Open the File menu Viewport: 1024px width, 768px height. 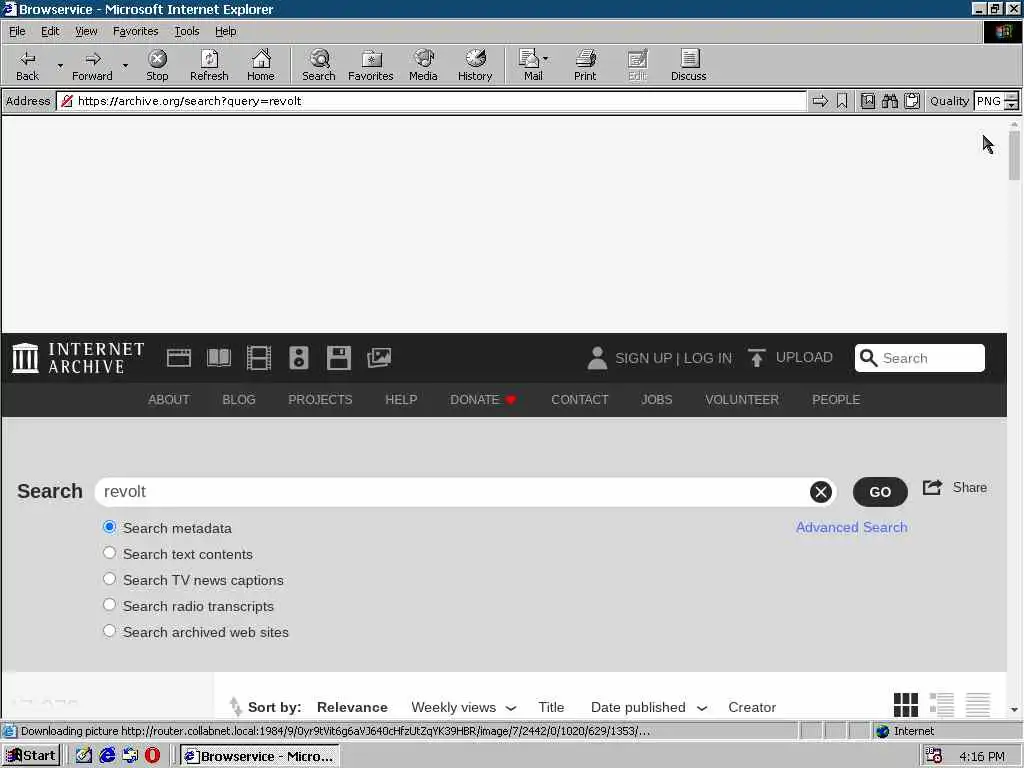point(17,31)
